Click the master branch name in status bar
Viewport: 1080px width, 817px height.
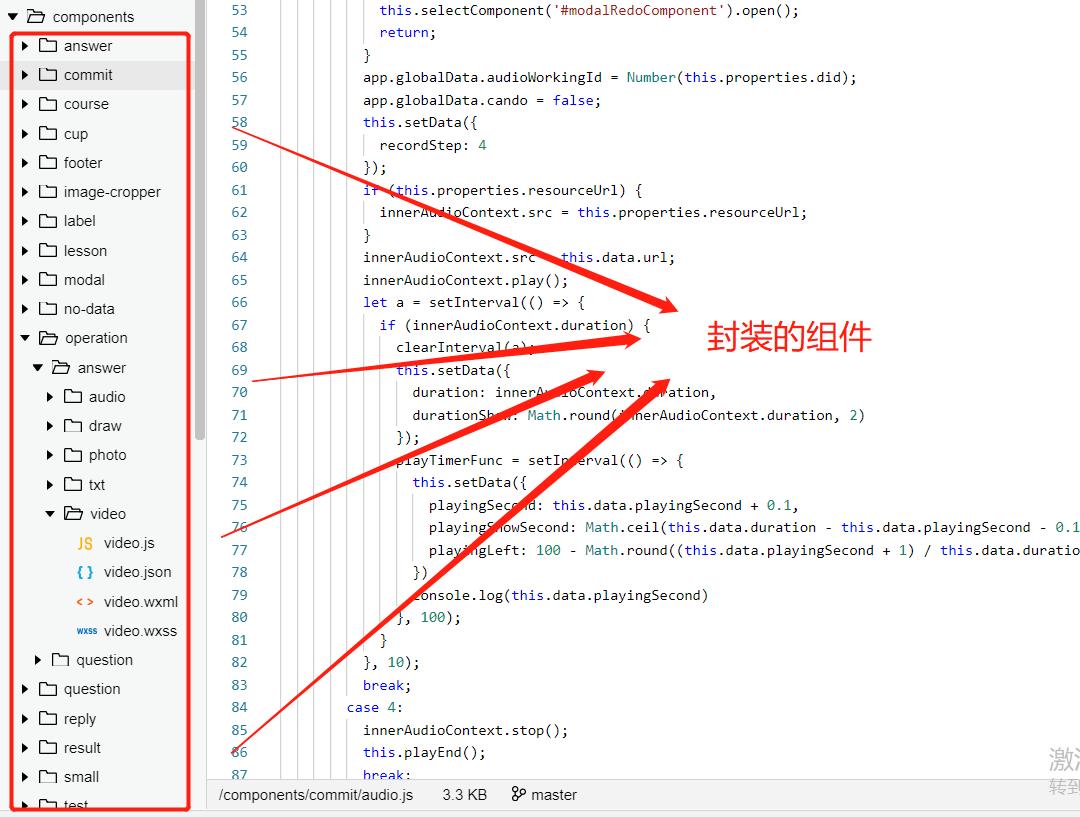(554, 795)
